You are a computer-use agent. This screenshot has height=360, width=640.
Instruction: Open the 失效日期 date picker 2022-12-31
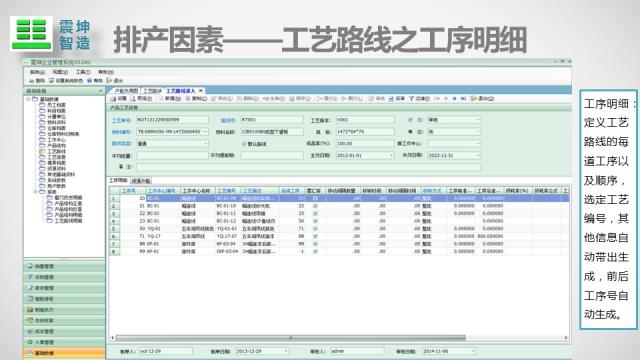(478, 156)
